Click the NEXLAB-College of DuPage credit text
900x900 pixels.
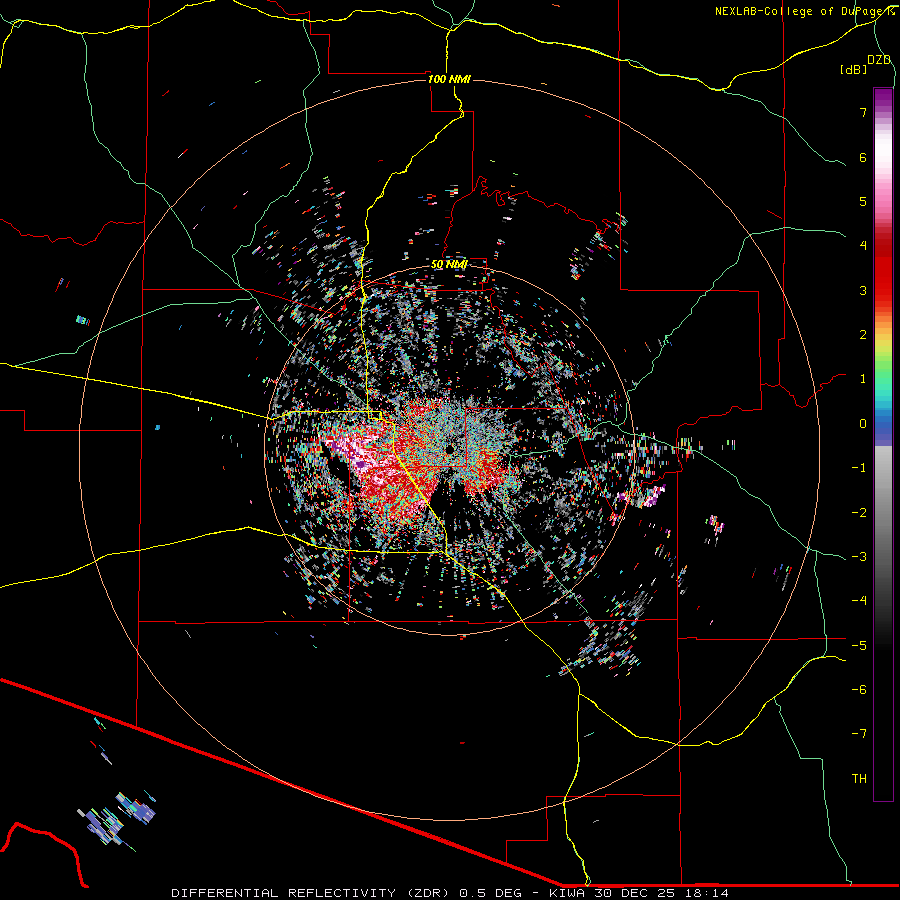click(x=804, y=11)
